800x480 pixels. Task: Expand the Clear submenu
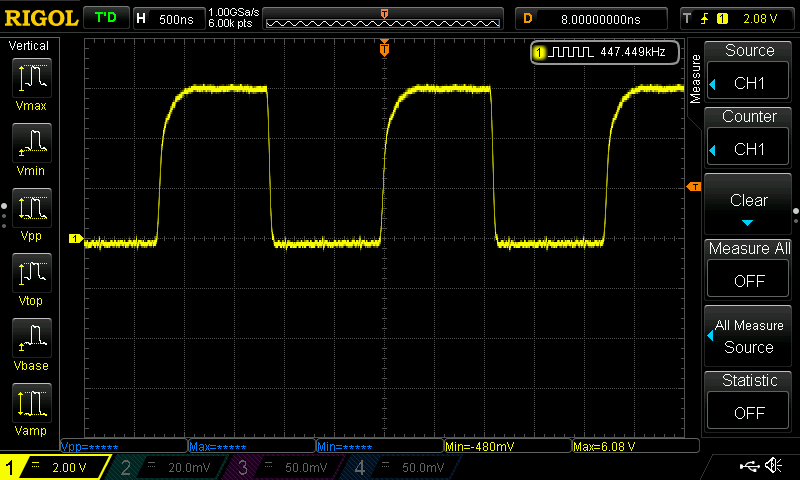point(749,207)
